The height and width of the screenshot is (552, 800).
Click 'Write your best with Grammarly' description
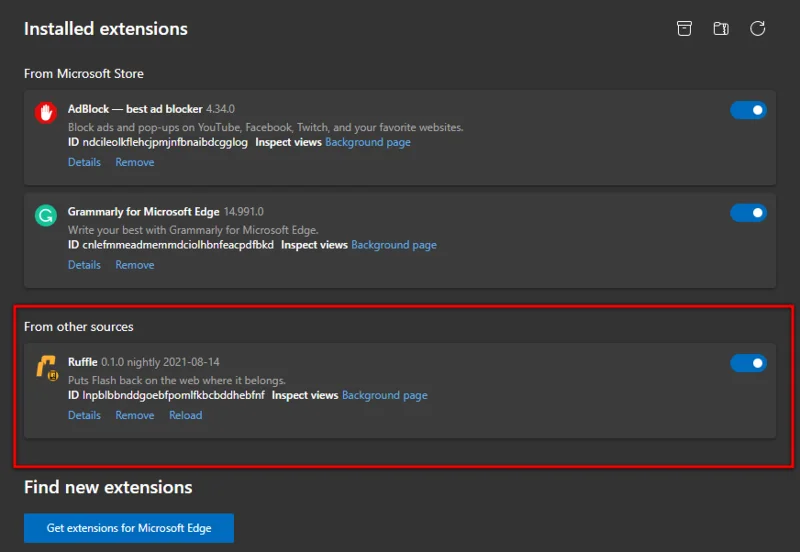pos(193,230)
